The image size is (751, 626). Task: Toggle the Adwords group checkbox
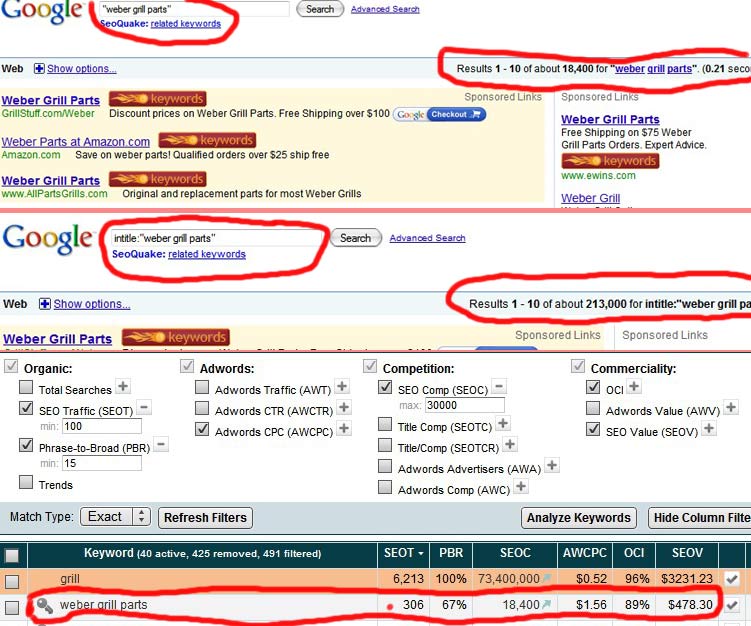pyautogui.click(x=187, y=366)
